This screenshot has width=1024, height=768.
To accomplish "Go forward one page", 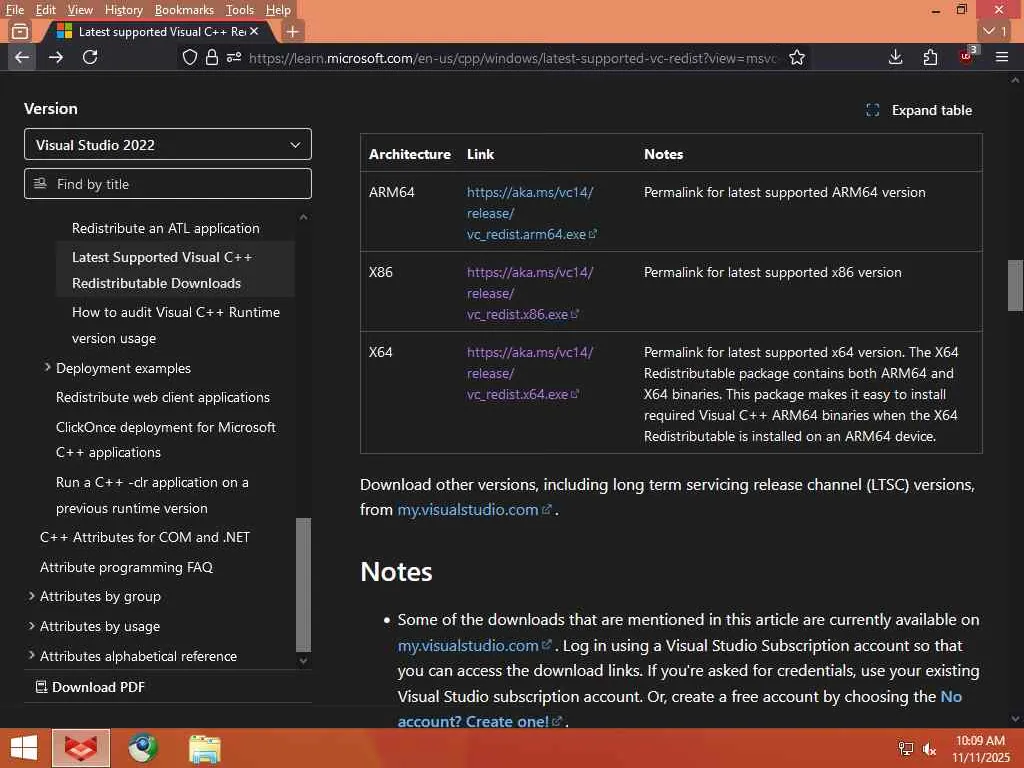I will click(x=56, y=57).
